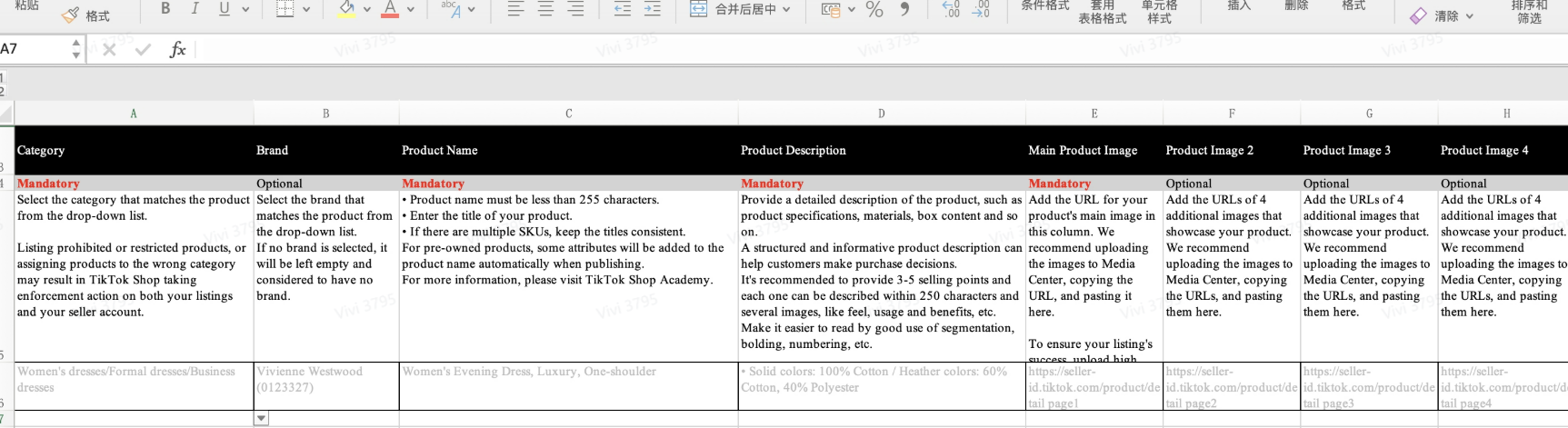Click the insert function fx icon
1568x428 pixels.
click(x=177, y=49)
